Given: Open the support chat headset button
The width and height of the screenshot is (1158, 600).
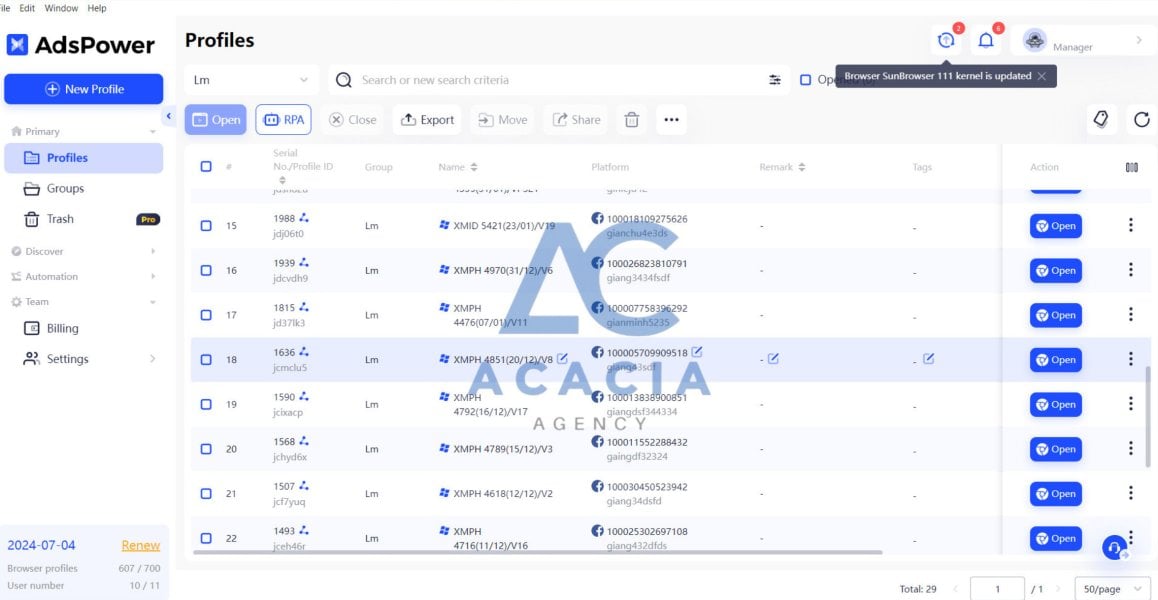Looking at the screenshot, I should tap(1114, 548).
